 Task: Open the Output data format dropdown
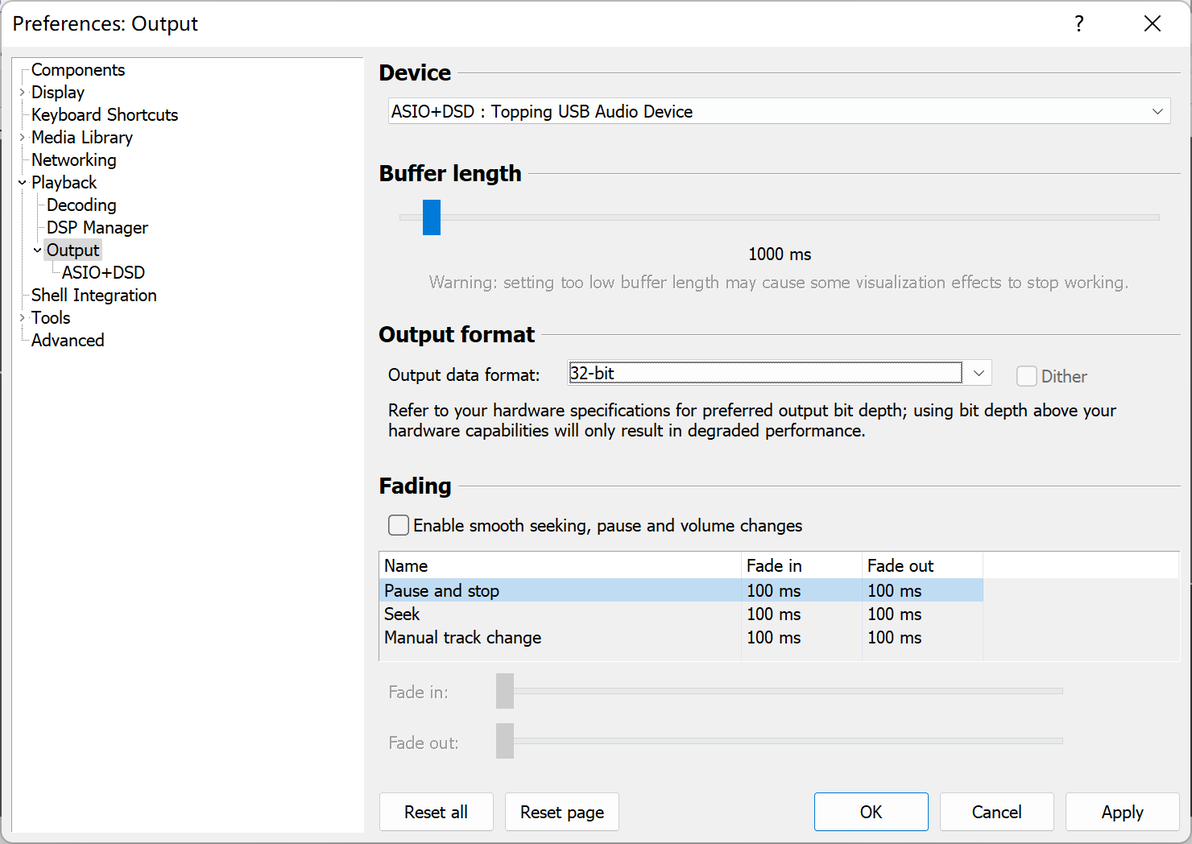pyautogui.click(x=978, y=373)
